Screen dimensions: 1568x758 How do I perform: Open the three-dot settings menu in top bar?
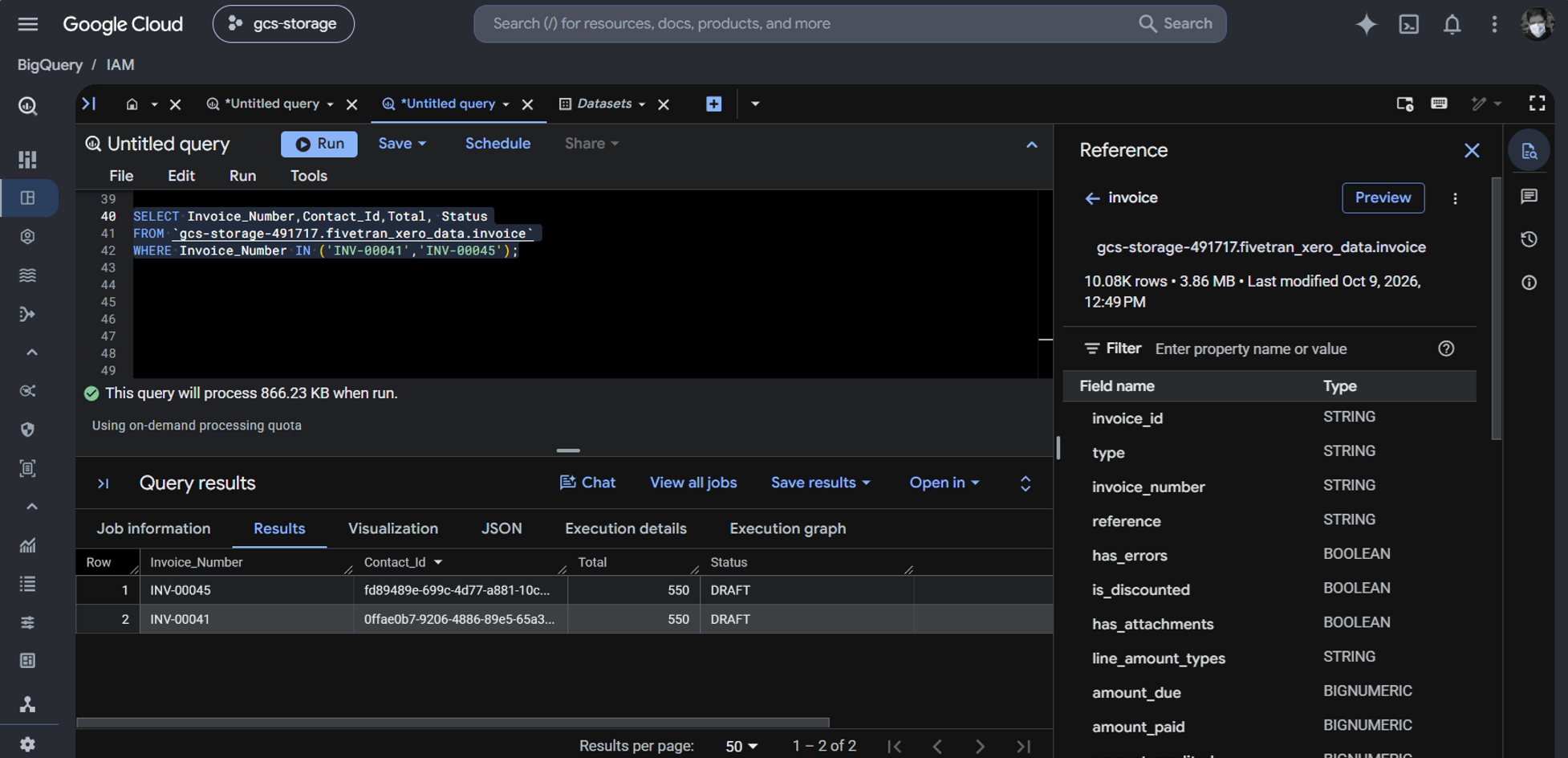pyautogui.click(x=1494, y=24)
